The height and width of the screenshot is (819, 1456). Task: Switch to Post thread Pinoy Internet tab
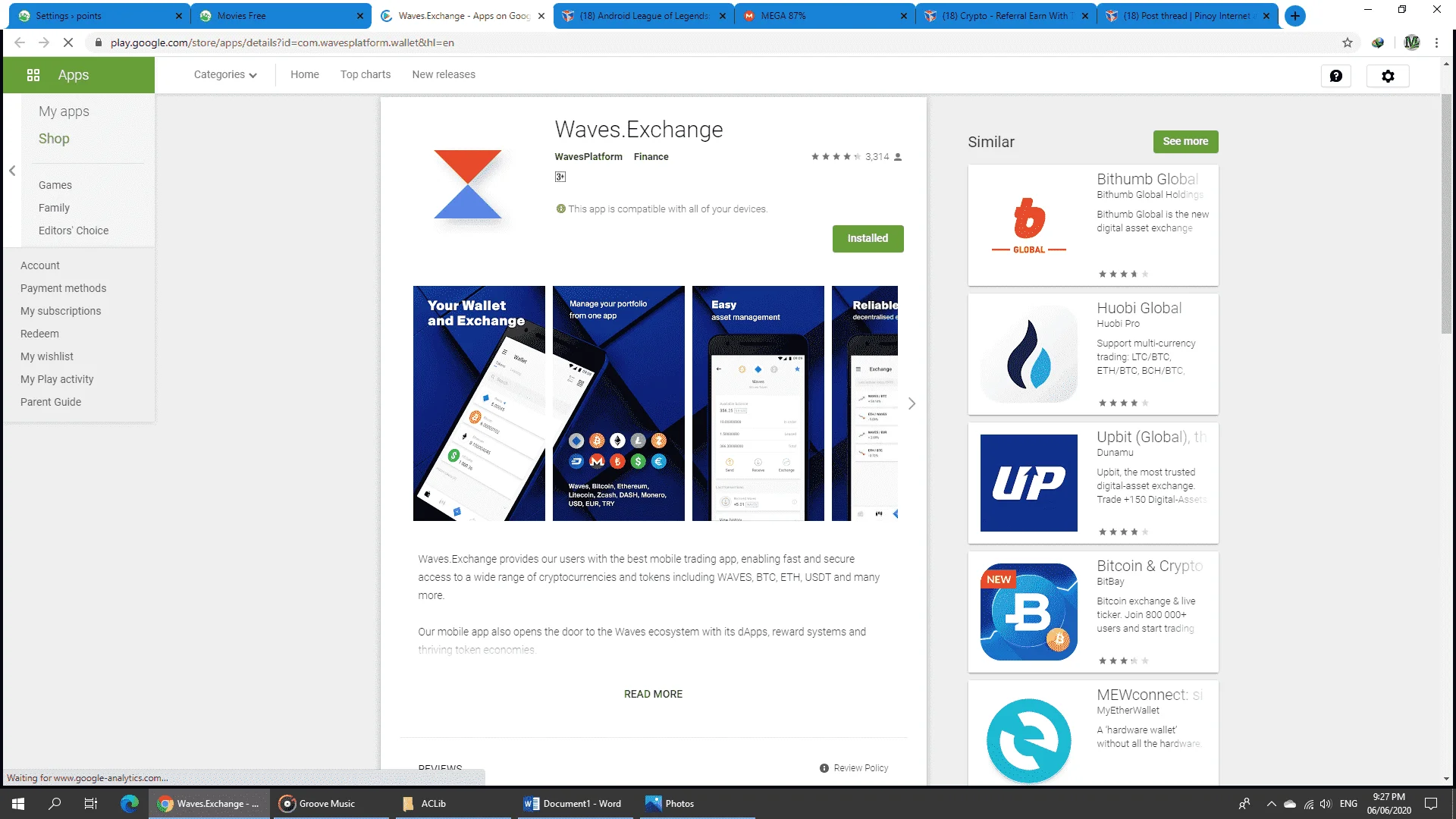point(1187,16)
